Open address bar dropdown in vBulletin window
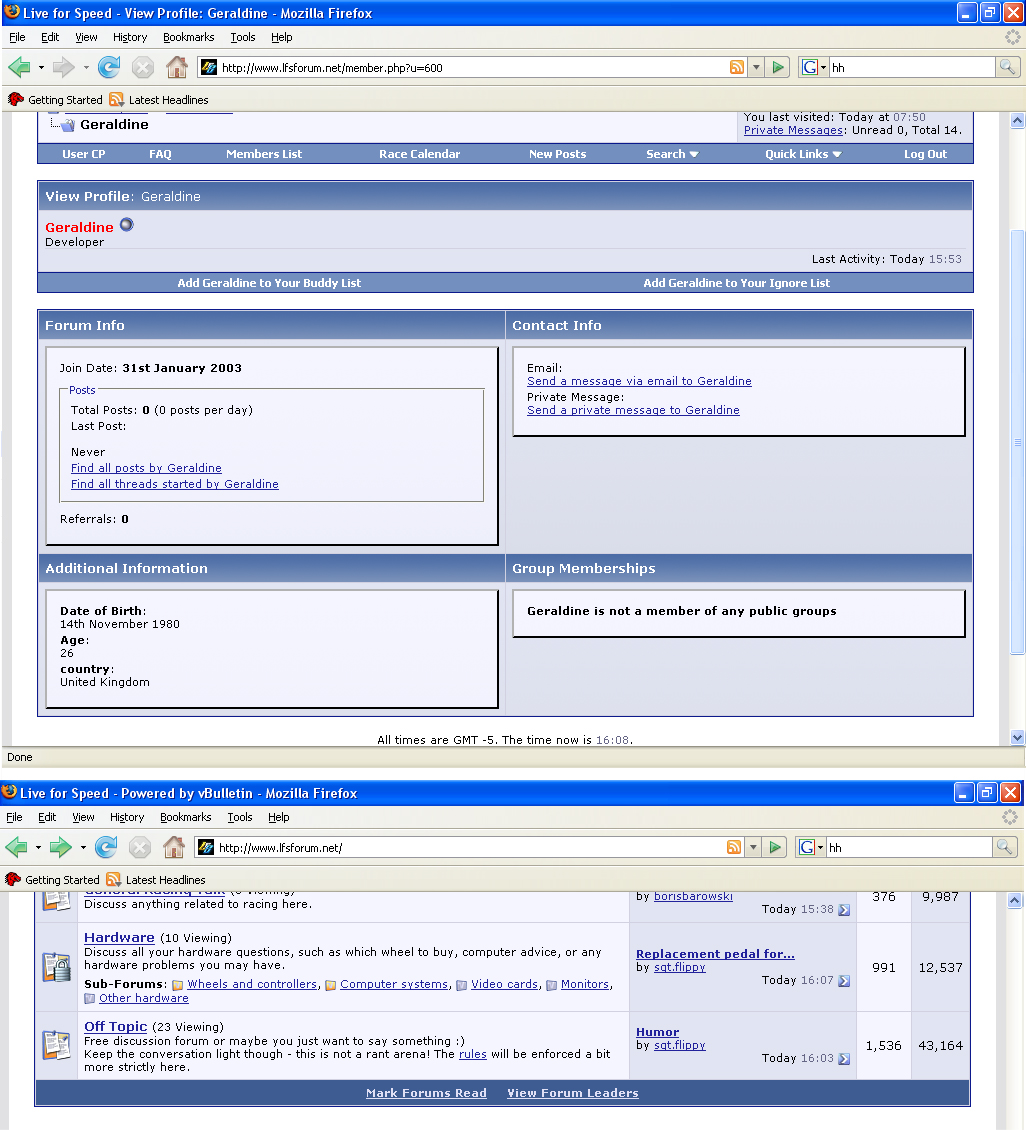This screenshot has height=1130, width=1026. (x=753, y=848)
